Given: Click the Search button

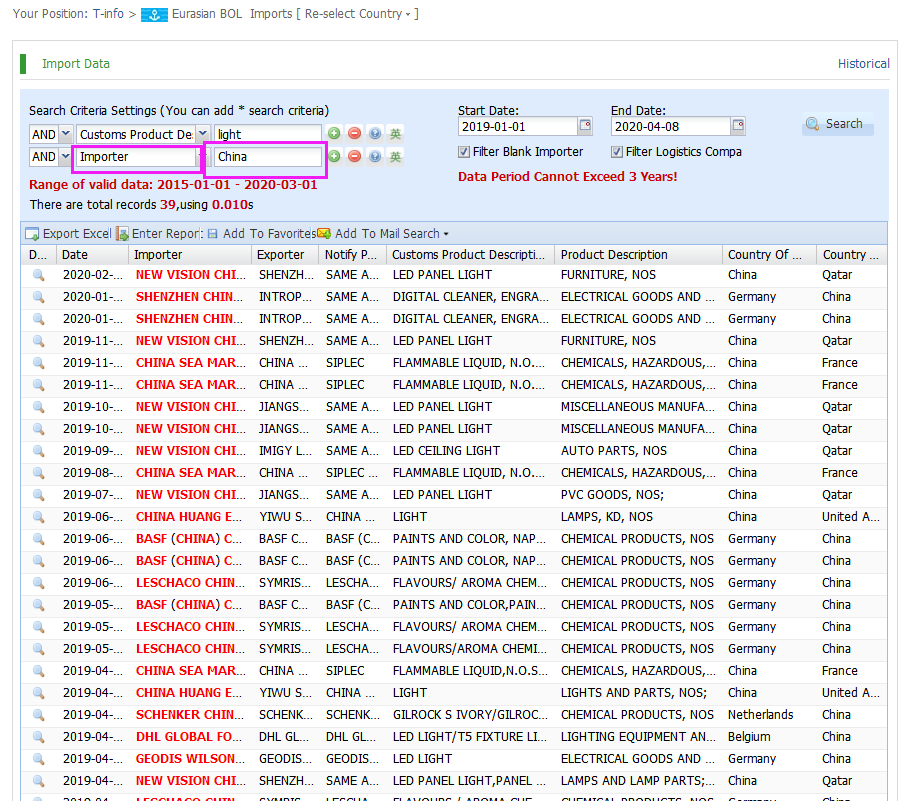Looking at the screenshot, I should point(836,125).
